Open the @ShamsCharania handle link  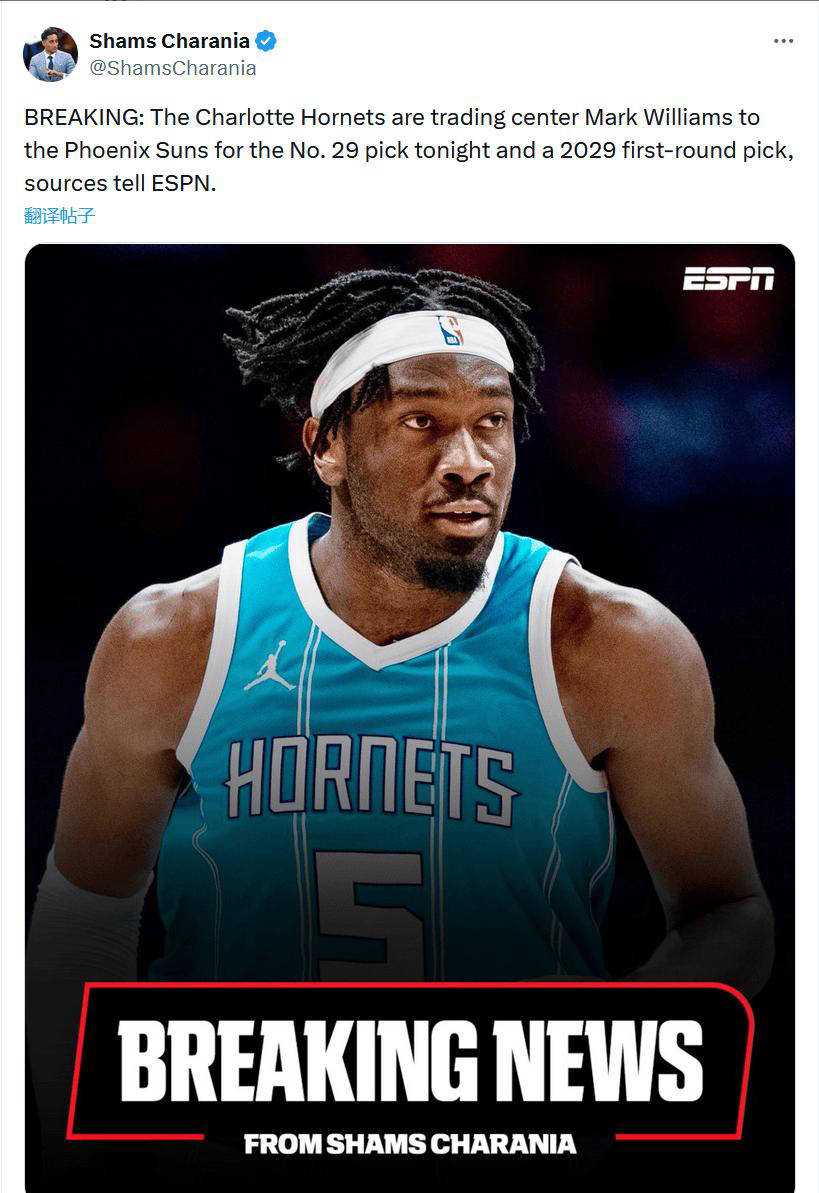point(173,68)
